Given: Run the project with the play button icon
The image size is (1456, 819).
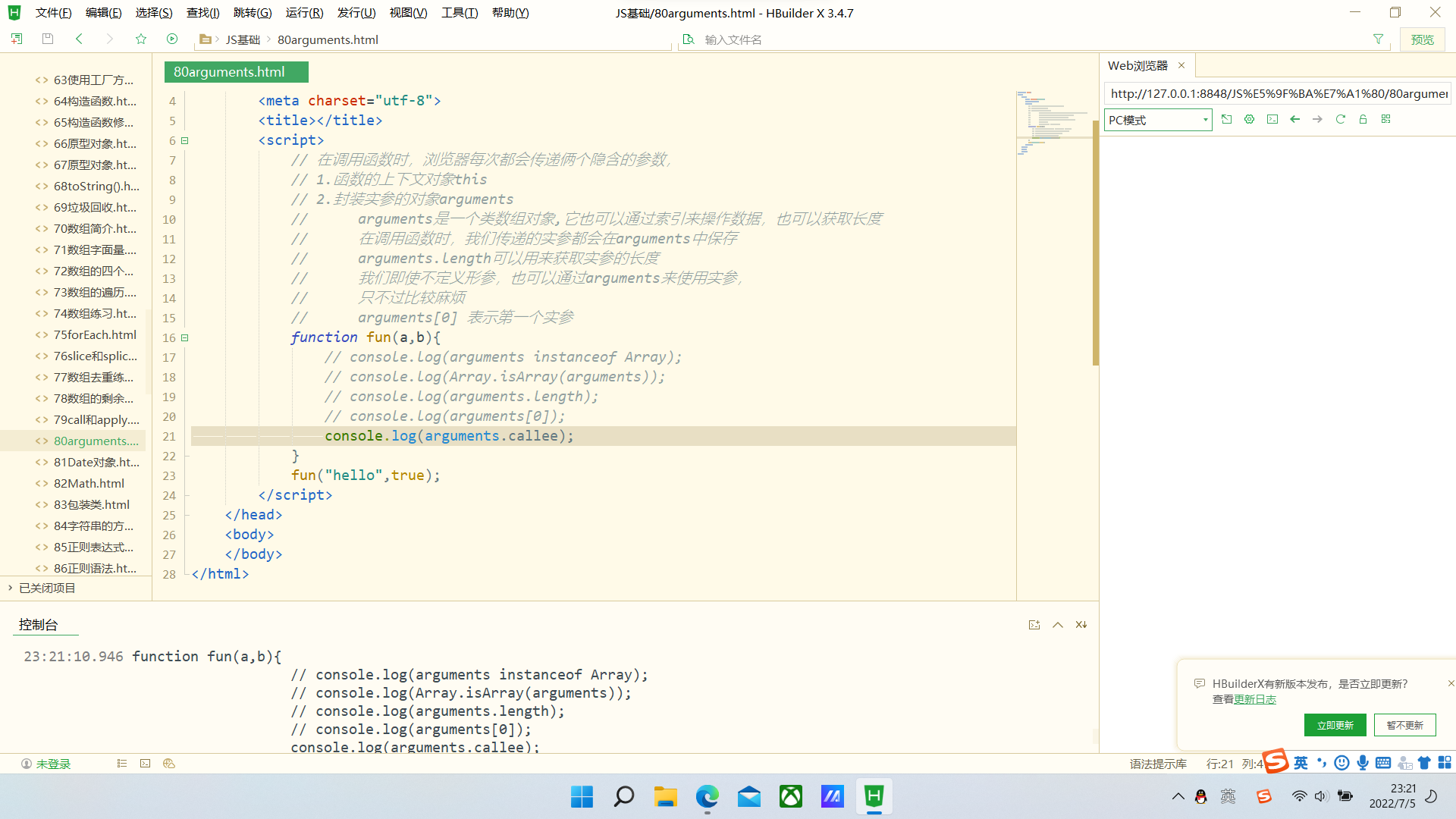Looking at the screenshot, I should [x=172, y=39].
